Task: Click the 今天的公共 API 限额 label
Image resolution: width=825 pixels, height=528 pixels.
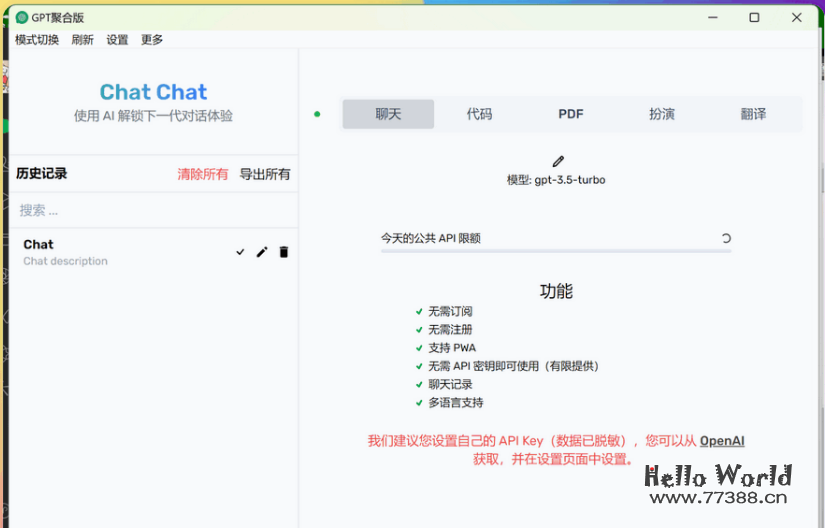Action: point(431,238)
